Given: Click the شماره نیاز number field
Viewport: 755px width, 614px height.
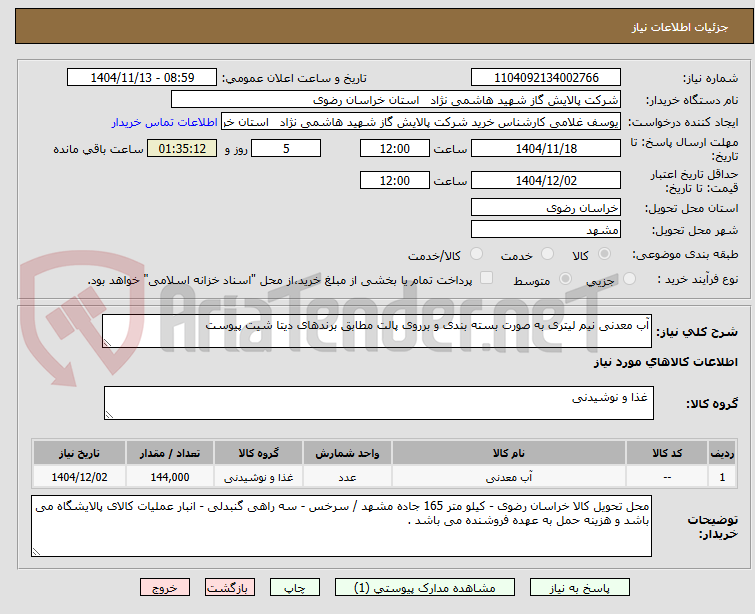Looking at the screenshot, I should (546, 78).
